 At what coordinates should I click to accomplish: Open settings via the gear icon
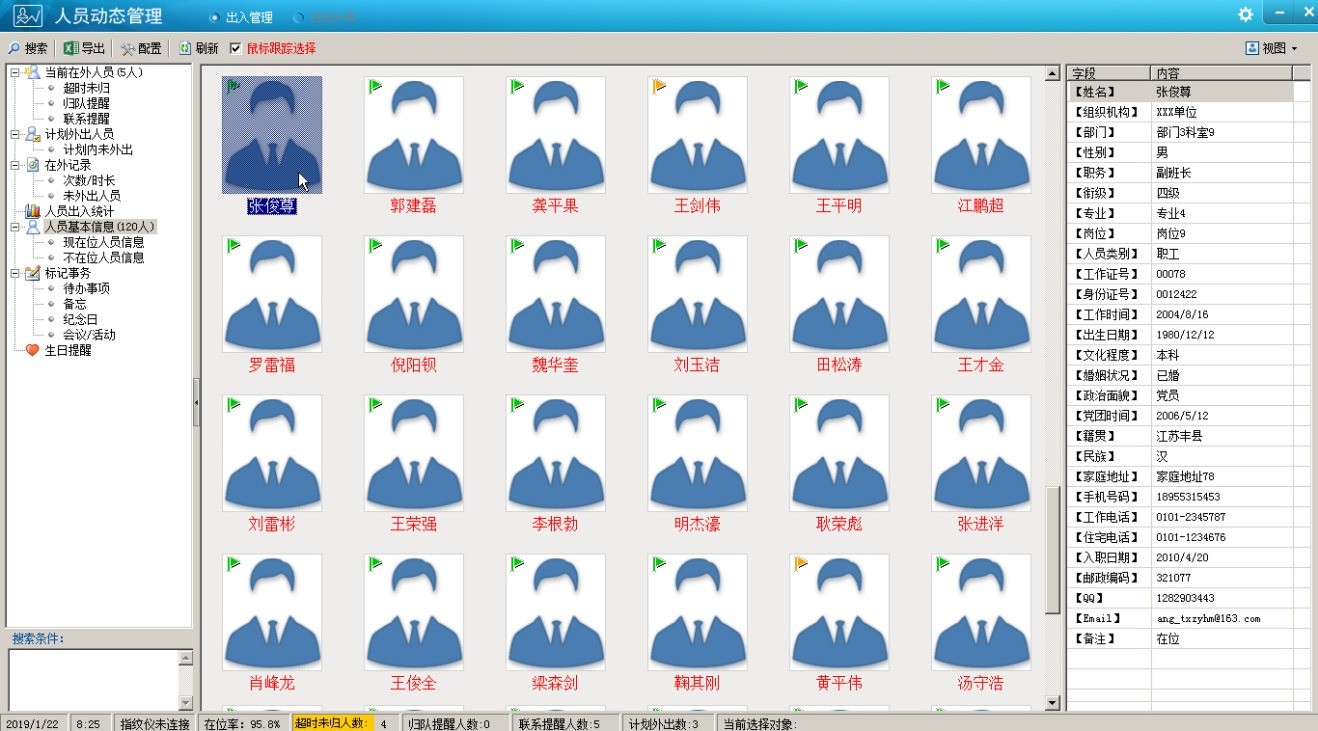tap(1245, 15)
